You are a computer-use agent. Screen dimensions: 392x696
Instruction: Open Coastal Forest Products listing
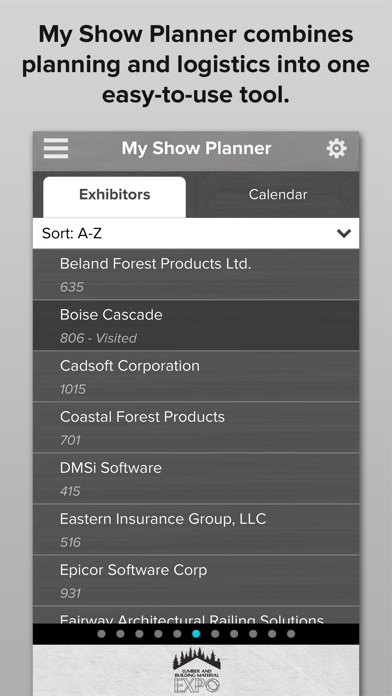[x=196, y=427]
